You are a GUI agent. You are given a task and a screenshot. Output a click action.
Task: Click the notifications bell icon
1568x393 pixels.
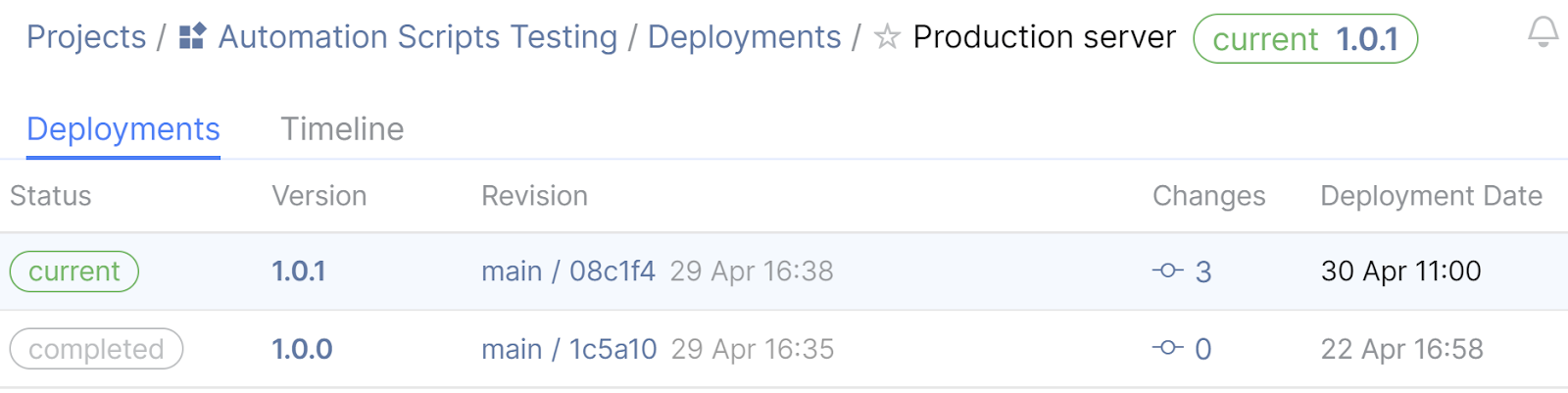coord(1543,32)
